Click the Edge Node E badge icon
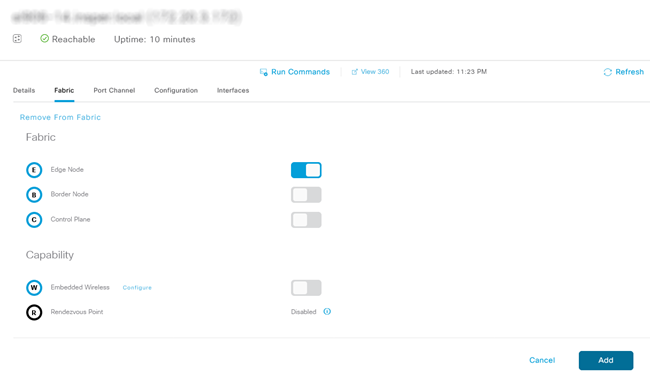 point(34,170)
